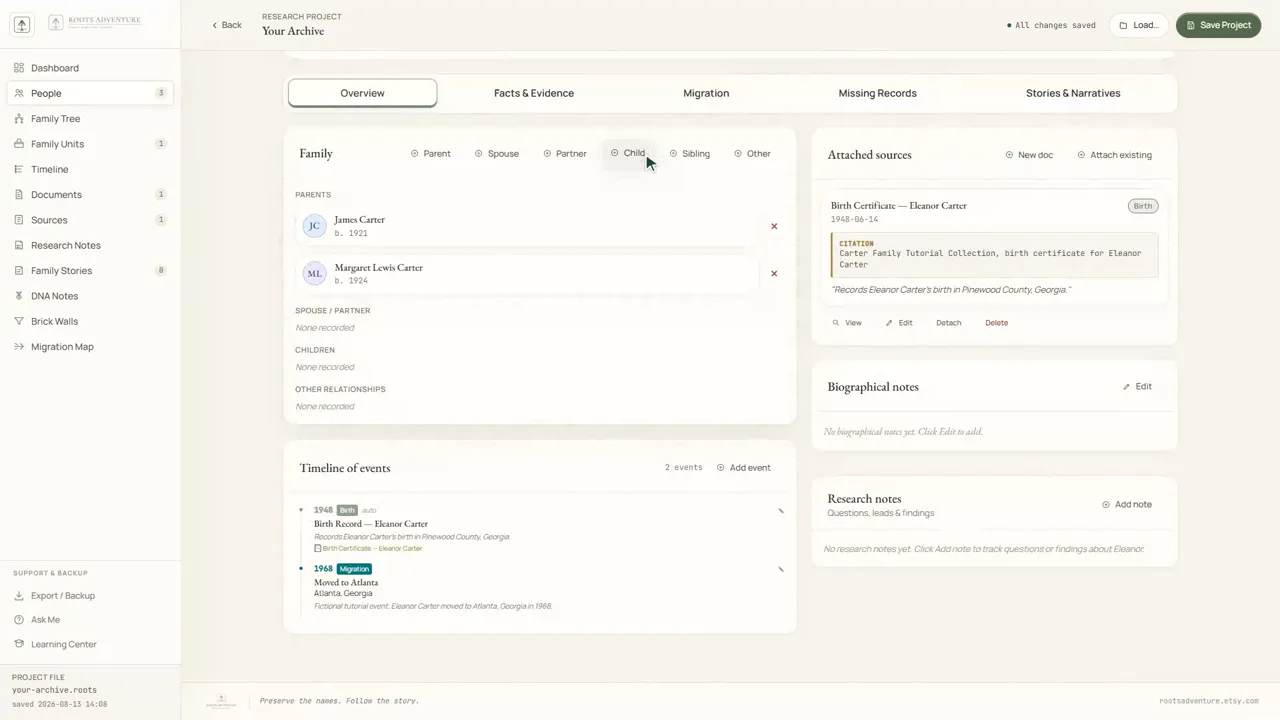This screenshot has height=720, width=1280.
Task: Open Family Tree in sidebar
Action: point(90,118)
